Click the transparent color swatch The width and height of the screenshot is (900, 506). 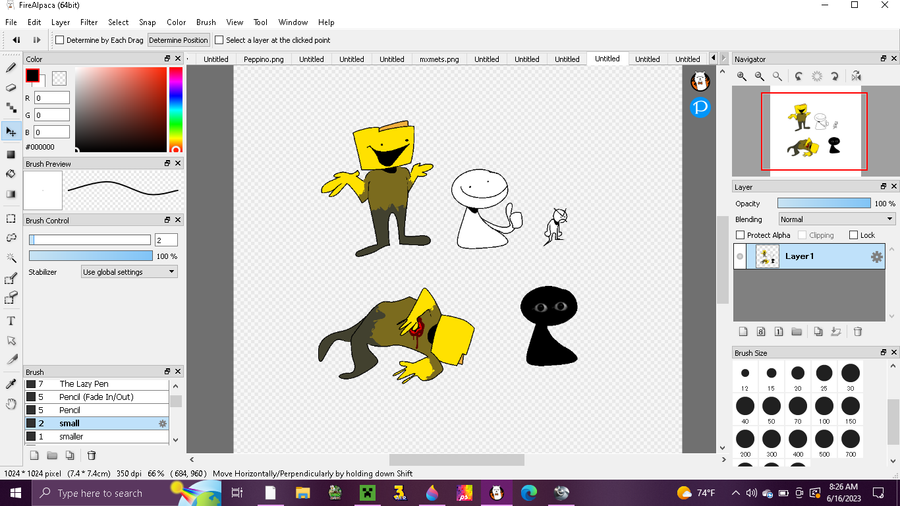[59, 77]
